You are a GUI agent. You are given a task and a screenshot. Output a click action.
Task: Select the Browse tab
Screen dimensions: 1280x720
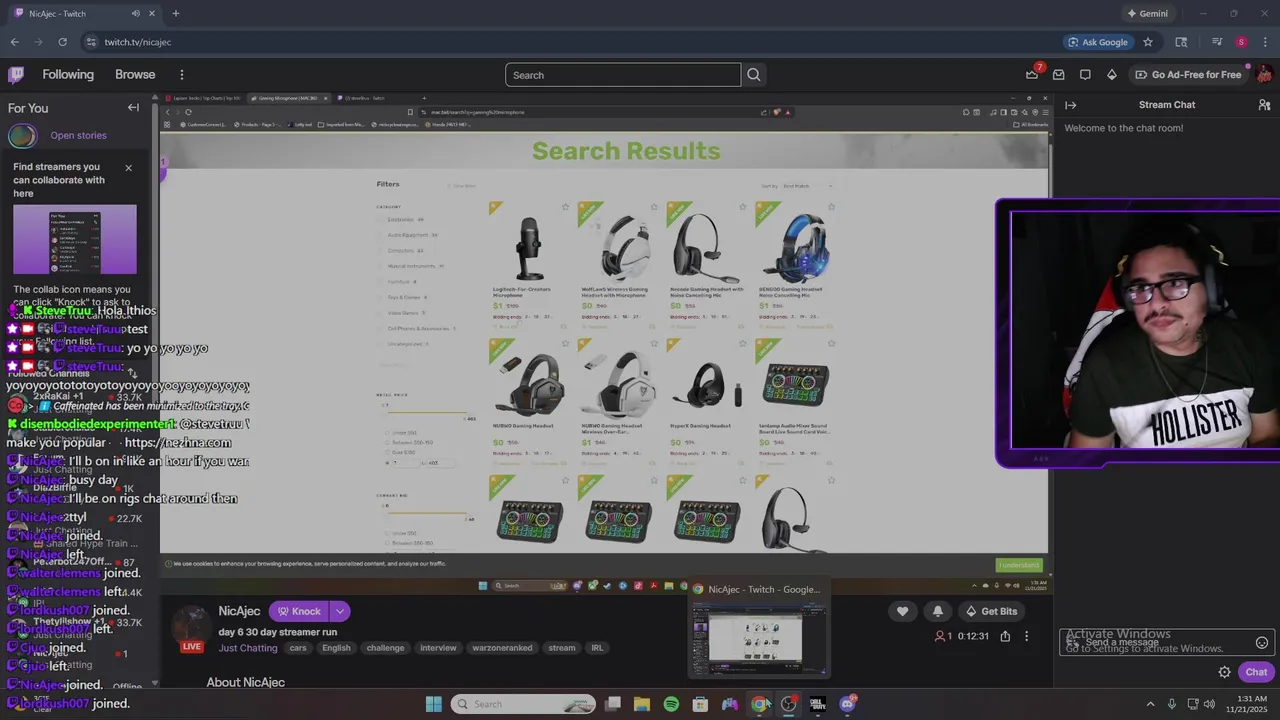(x=135, y=74)
